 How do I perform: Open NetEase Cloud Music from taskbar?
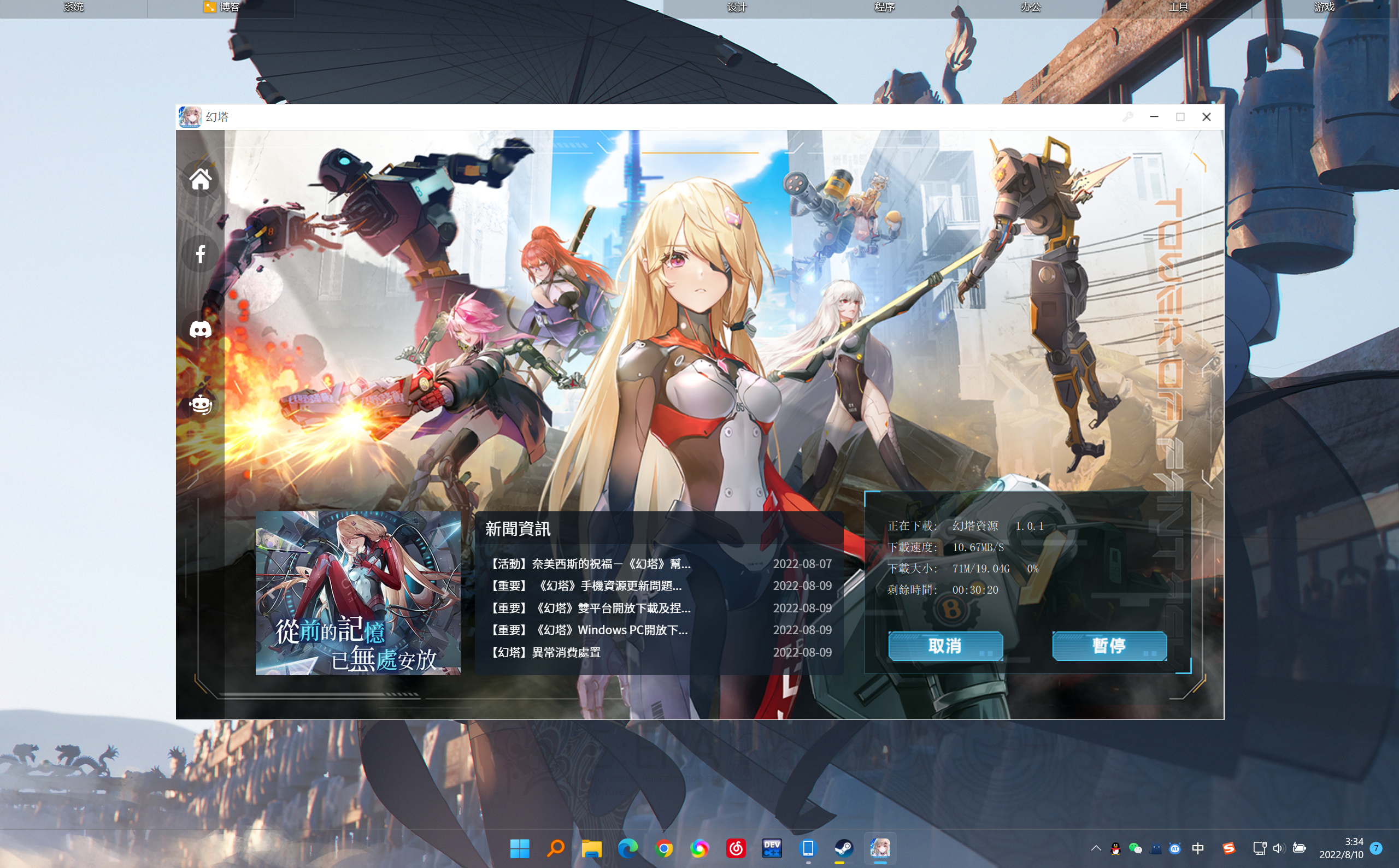click(x=736, y=848)
